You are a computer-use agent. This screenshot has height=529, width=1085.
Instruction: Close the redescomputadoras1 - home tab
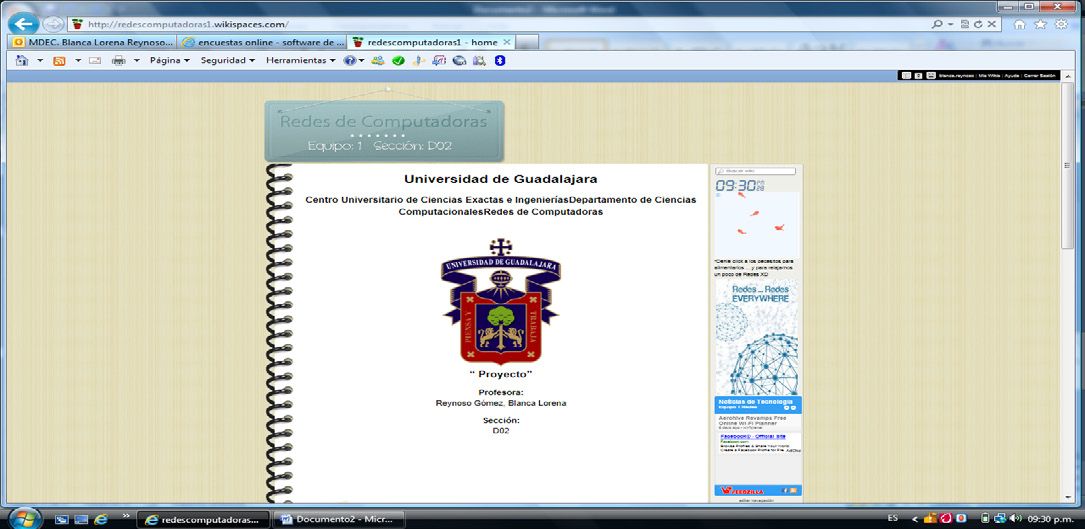click(507, 42)
